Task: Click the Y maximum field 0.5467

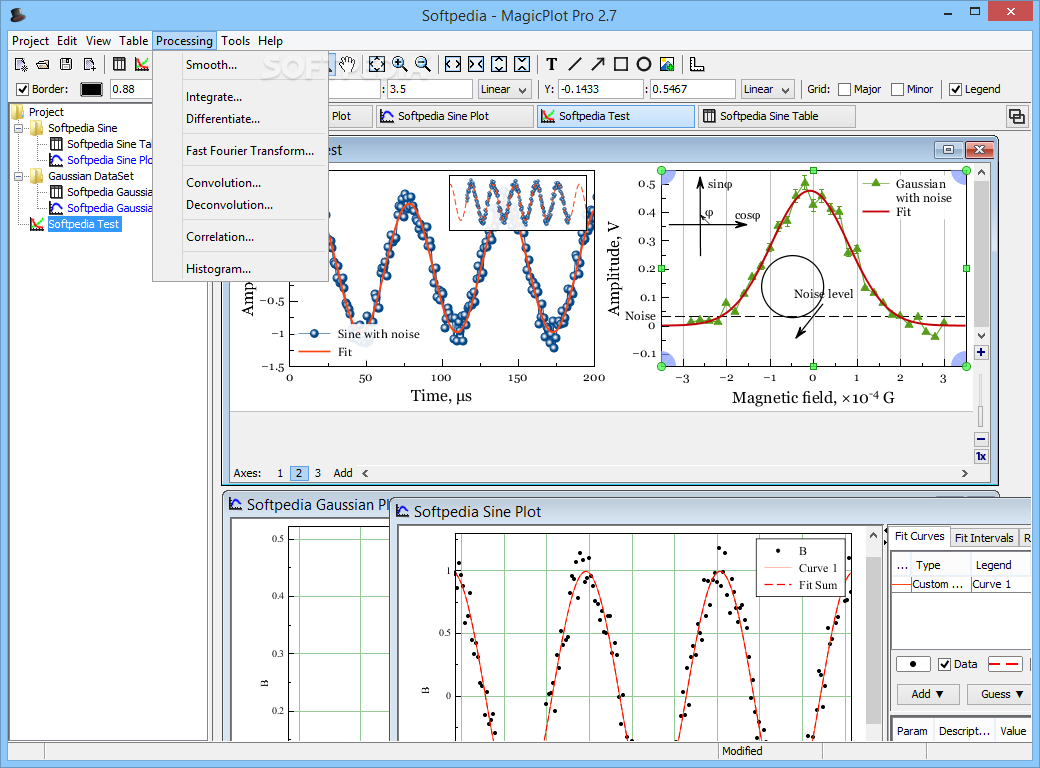Action: 692,89
